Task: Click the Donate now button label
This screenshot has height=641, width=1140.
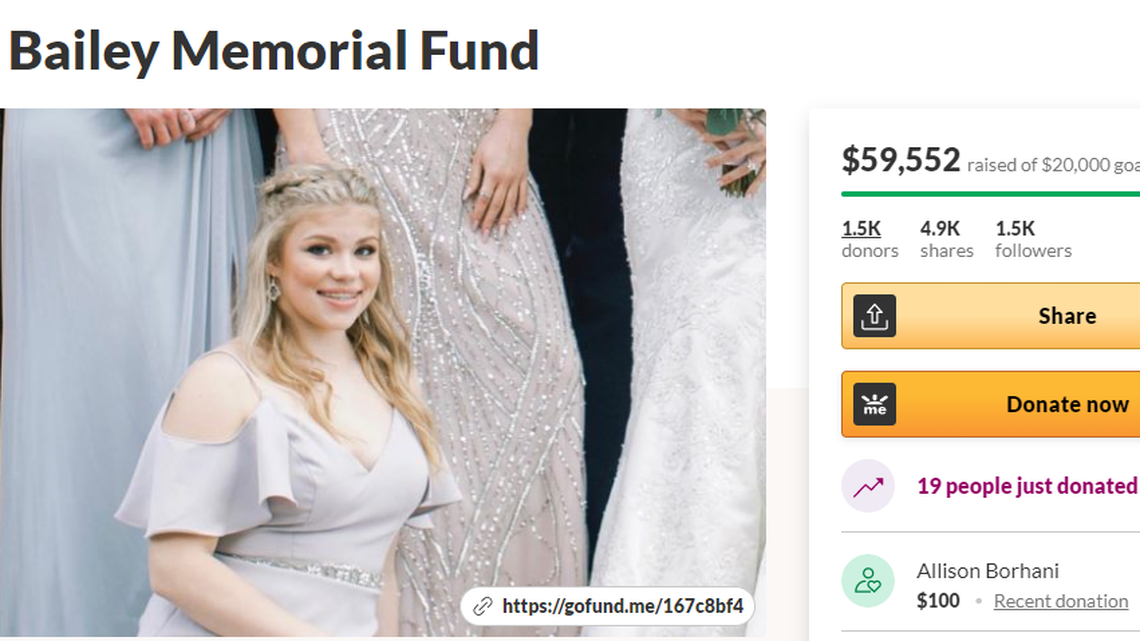Action: 1067,404
